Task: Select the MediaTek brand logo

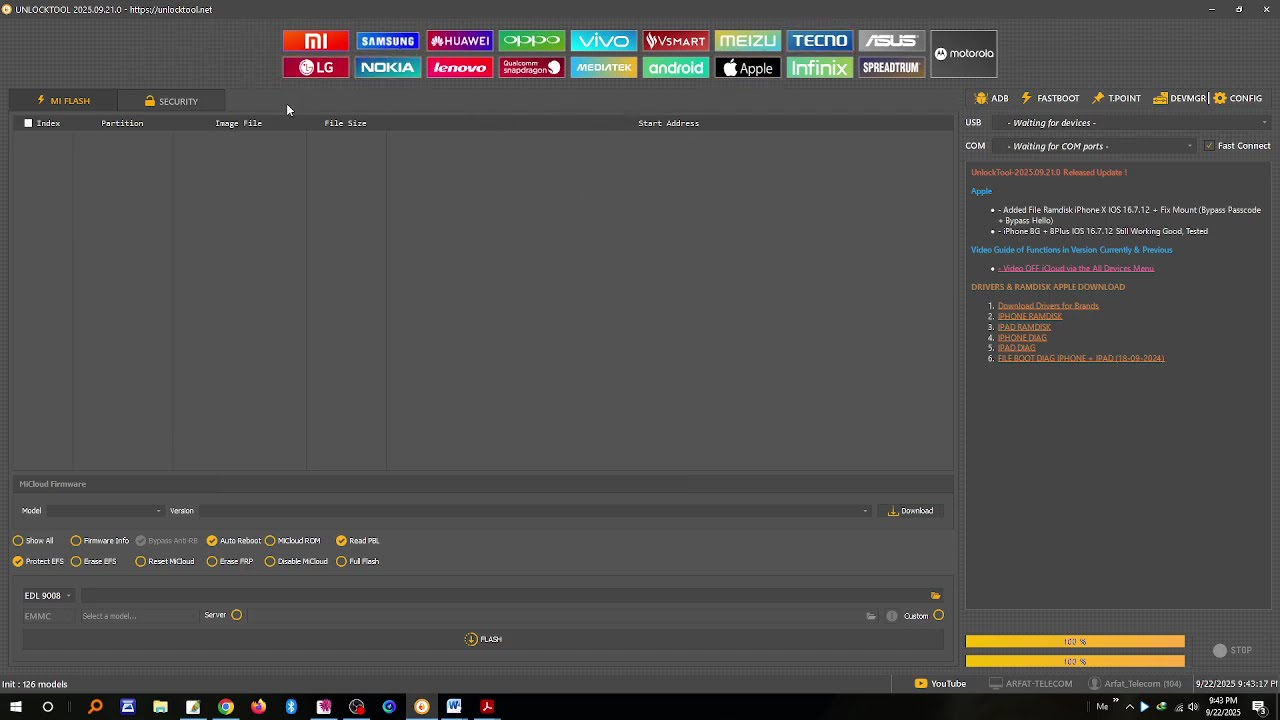Action: point(604,68)
